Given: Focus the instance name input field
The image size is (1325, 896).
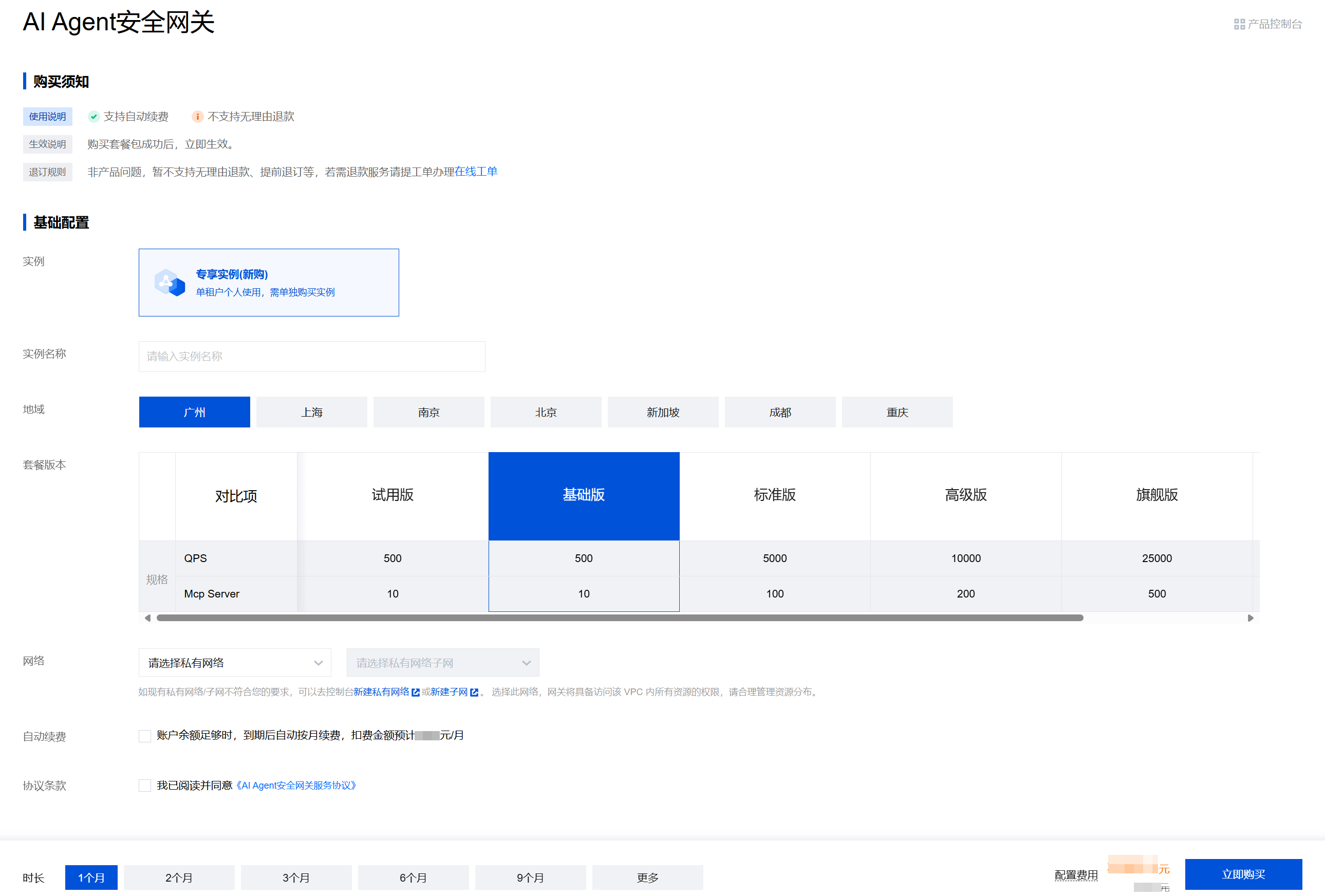Looking at the screenshot, I should click(311, 356).
